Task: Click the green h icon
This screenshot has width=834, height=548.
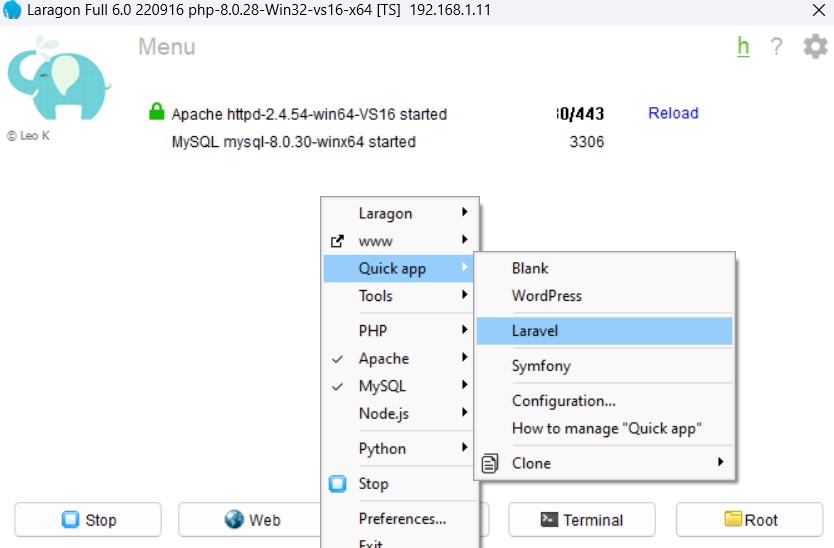Action: tap(743, 47)
